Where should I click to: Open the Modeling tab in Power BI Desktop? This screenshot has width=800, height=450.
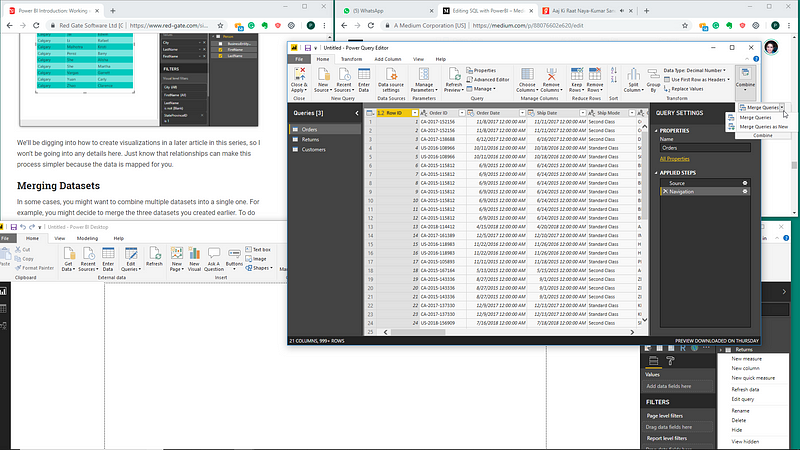pyautogui.click(x=87, y=238)
